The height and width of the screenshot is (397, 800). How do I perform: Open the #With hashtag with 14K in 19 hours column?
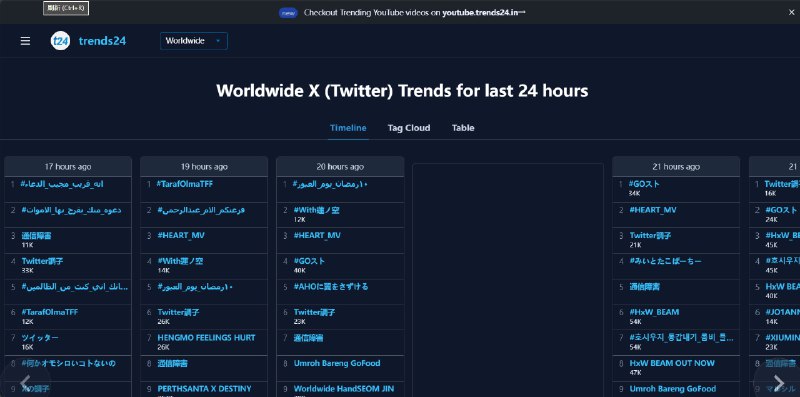[x=180, y=261]
